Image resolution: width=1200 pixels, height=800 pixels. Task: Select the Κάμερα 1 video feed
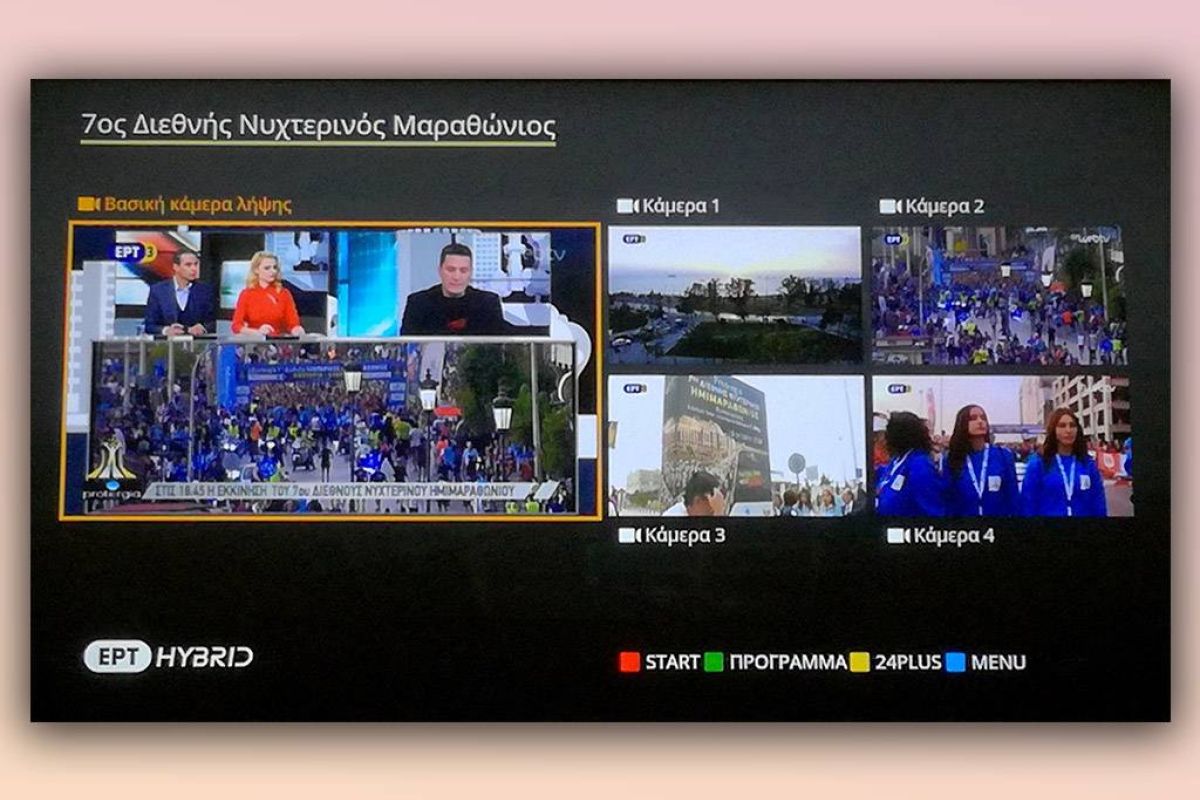[x=734, y=294]
